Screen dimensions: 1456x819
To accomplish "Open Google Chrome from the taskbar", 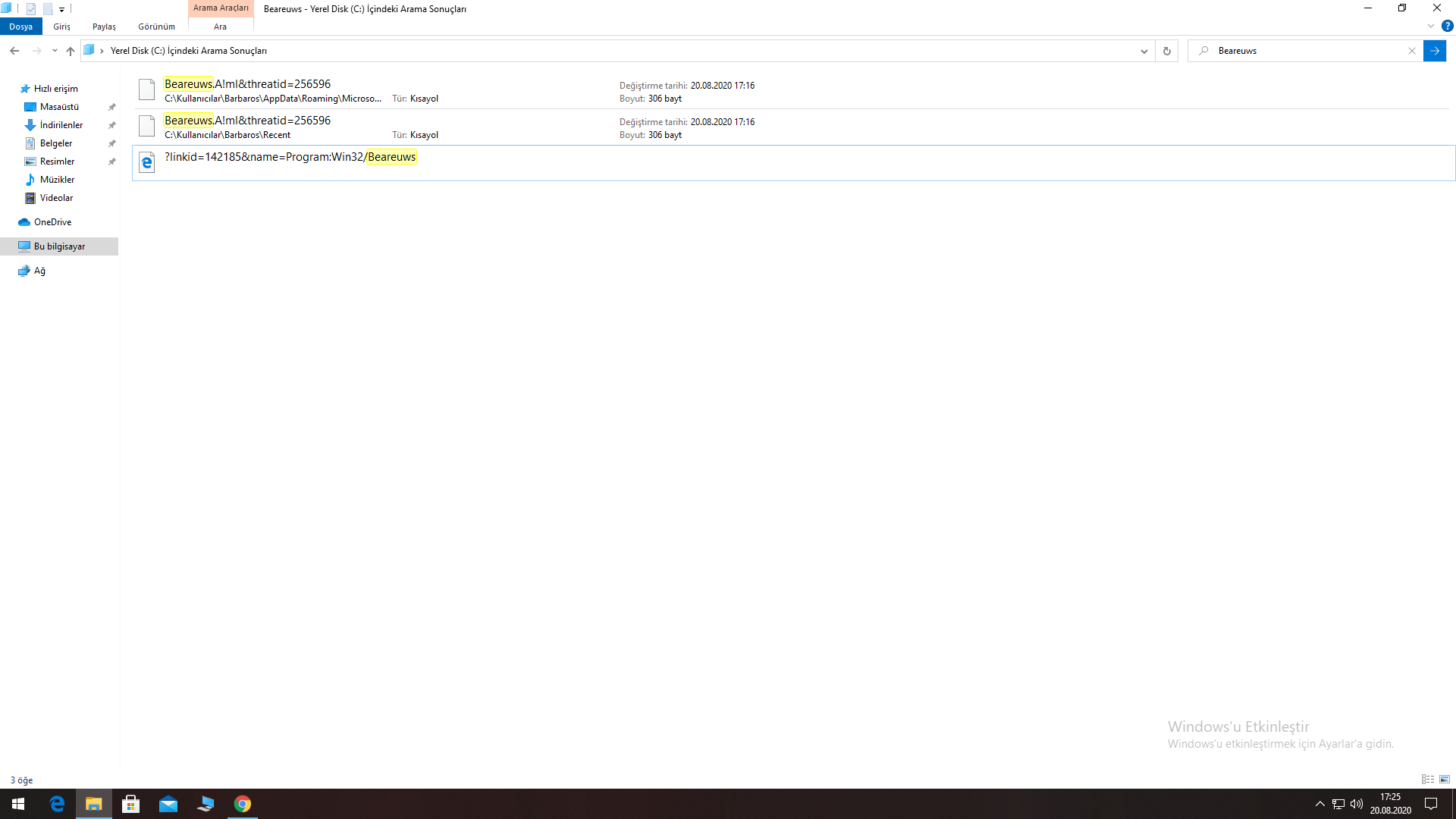I will (243, 804).
